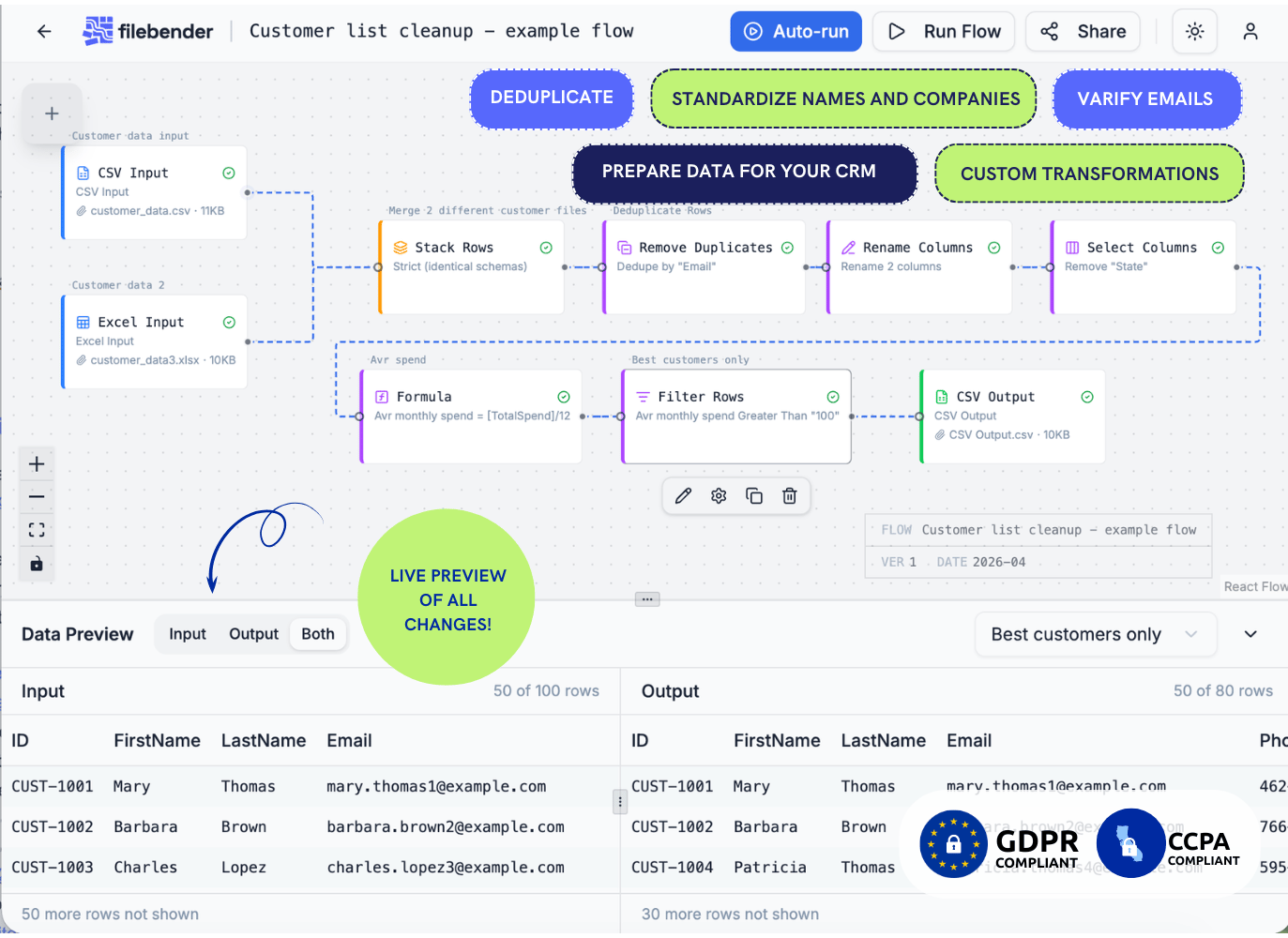
Task: Open node settings gear icon
Action: click(719, 496)
